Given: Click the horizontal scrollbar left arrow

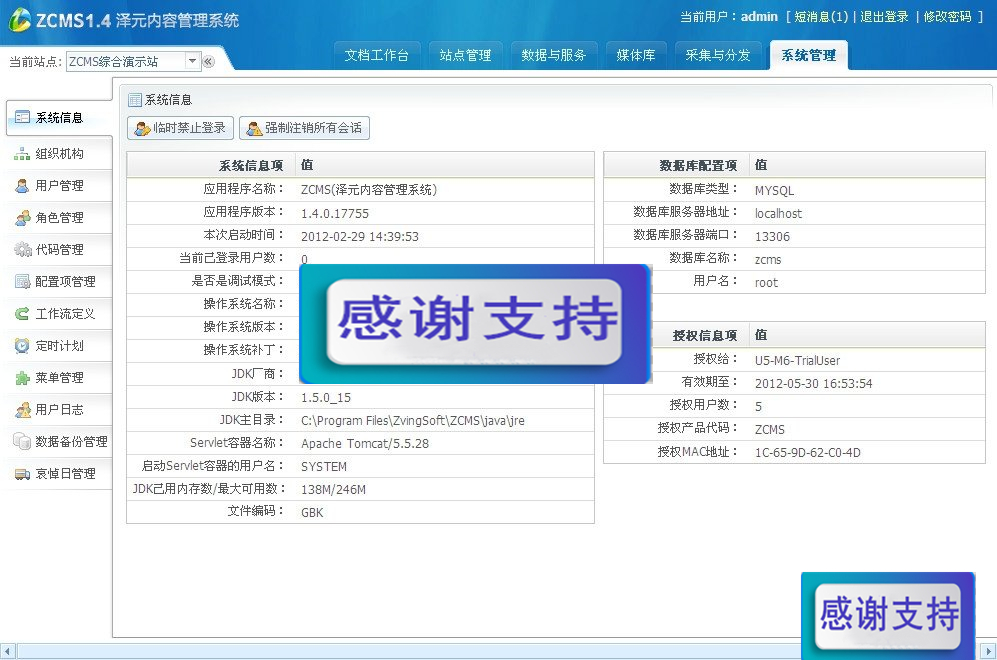Looking at the screenshot, I should (8, 651).
